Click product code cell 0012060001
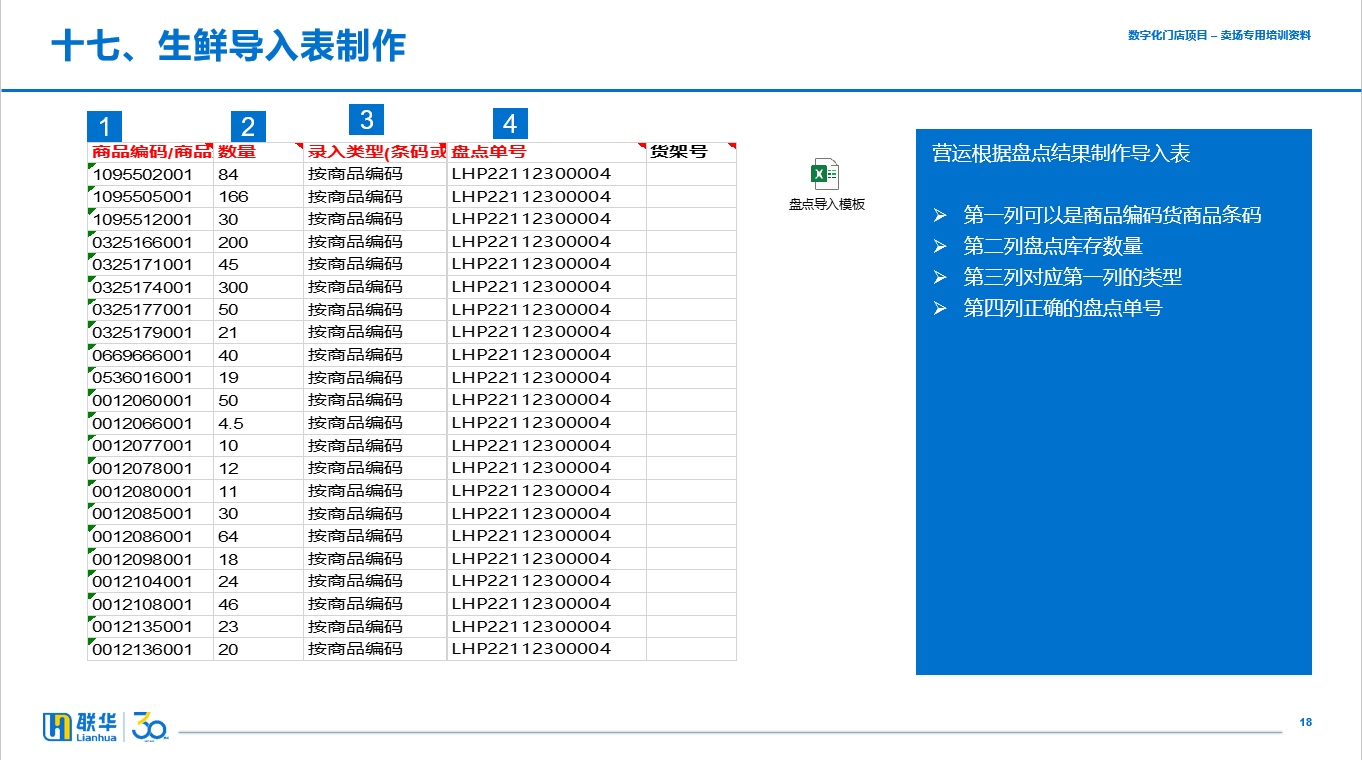The width and height of the screenshot is (1362, 760). click(x=151, y=400)
